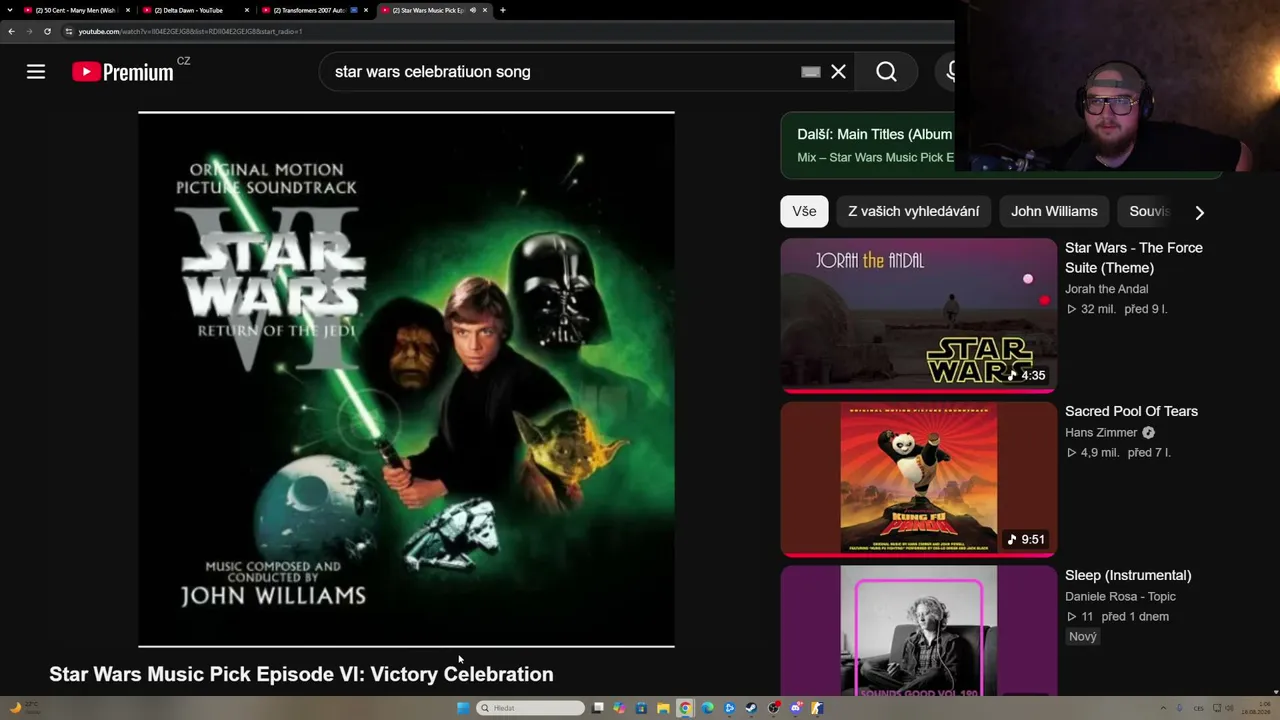Click the video title 'Victory Celebration'
This screenshot has width=1280, height=720.
[x=301, y=674]
